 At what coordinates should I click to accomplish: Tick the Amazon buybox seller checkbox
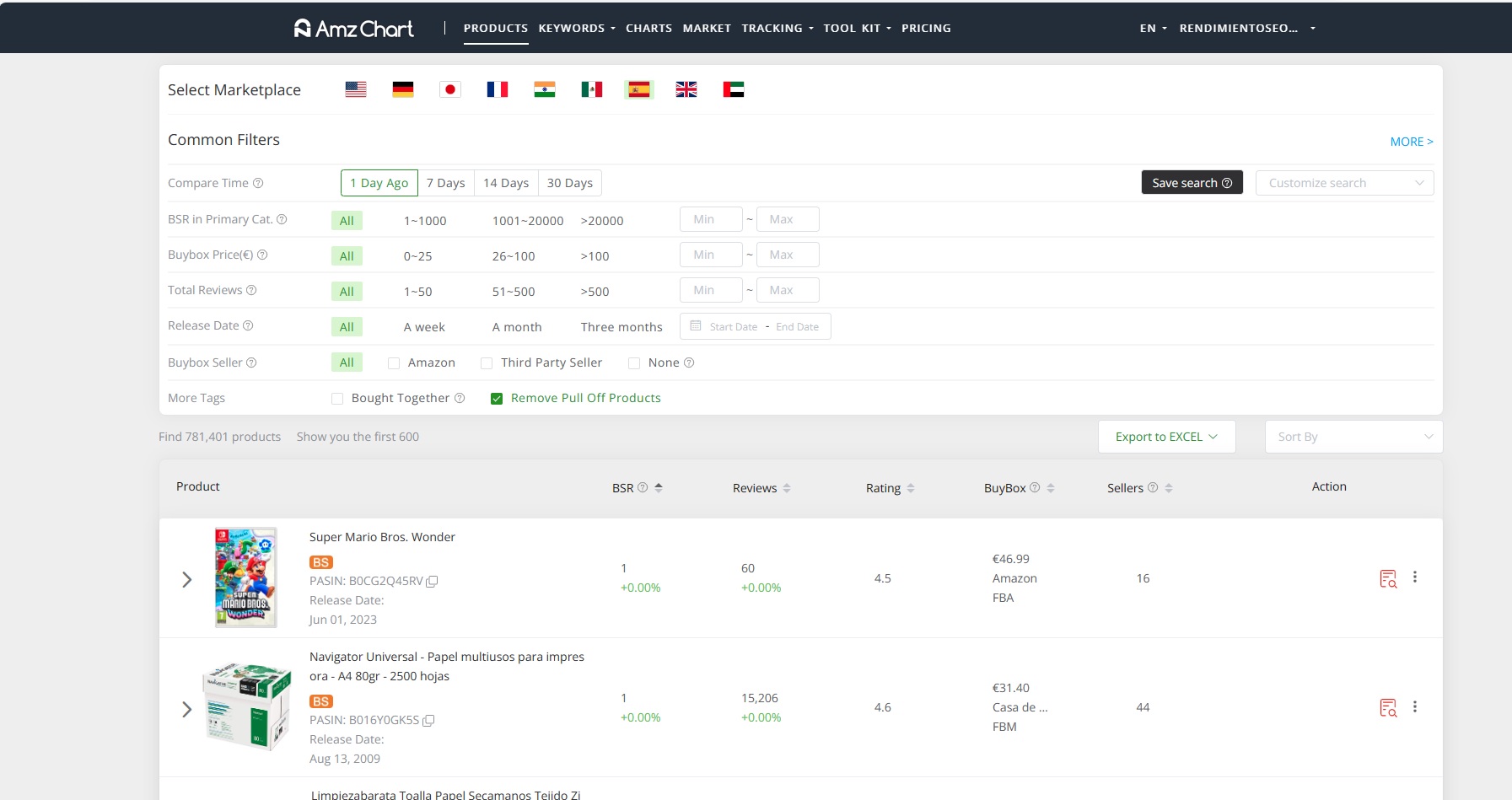click(394, 363)
